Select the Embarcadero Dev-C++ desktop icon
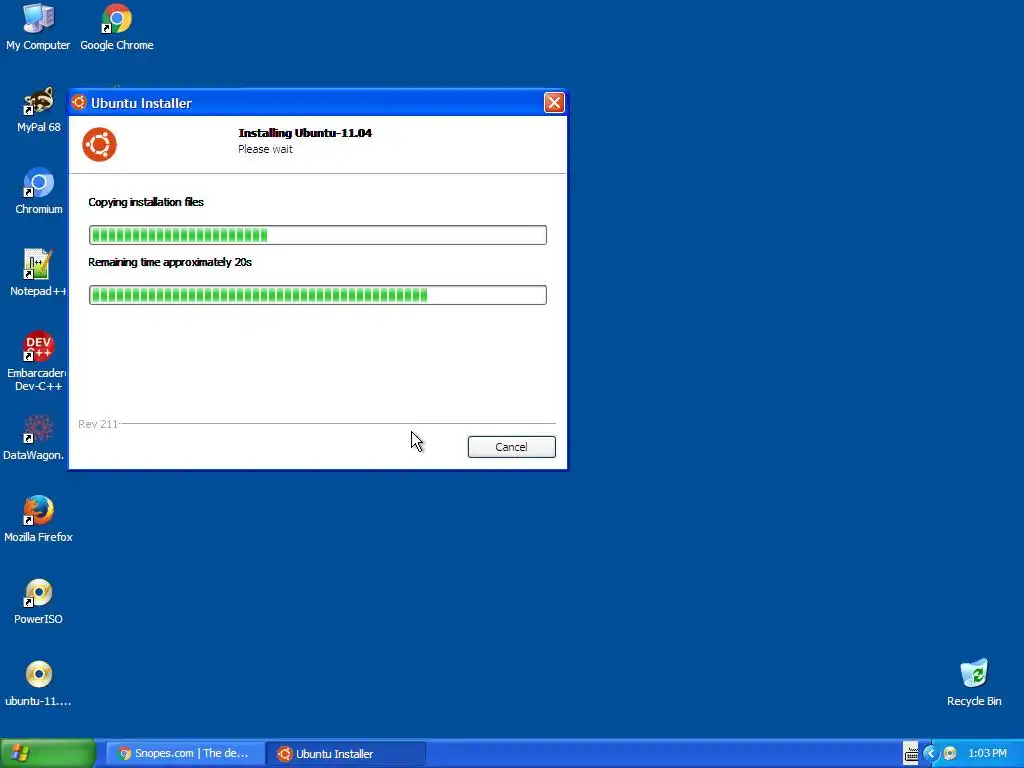 point(38,362)
